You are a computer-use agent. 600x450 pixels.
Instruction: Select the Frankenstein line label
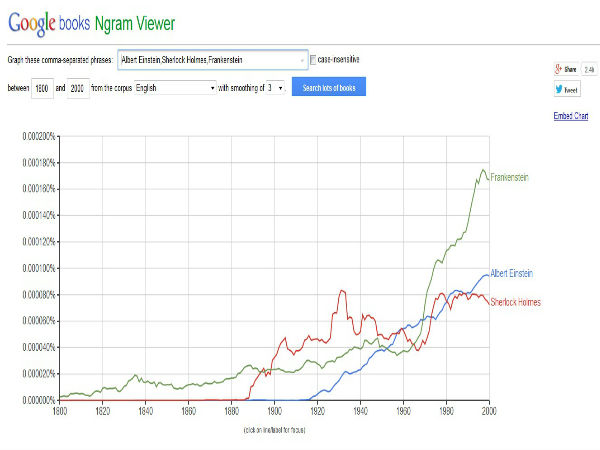pyautogui.click(x=509, y=177)
